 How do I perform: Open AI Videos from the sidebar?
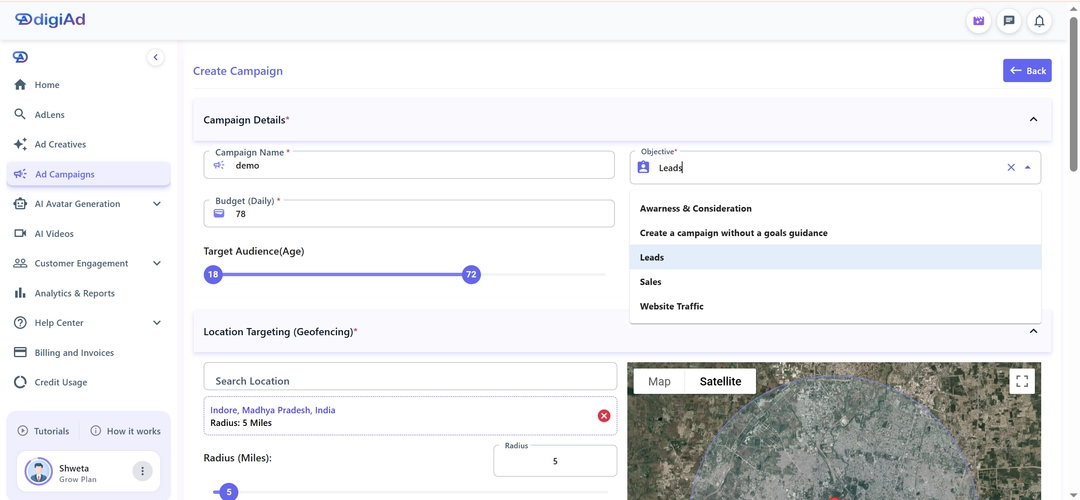tap(88, 233)
